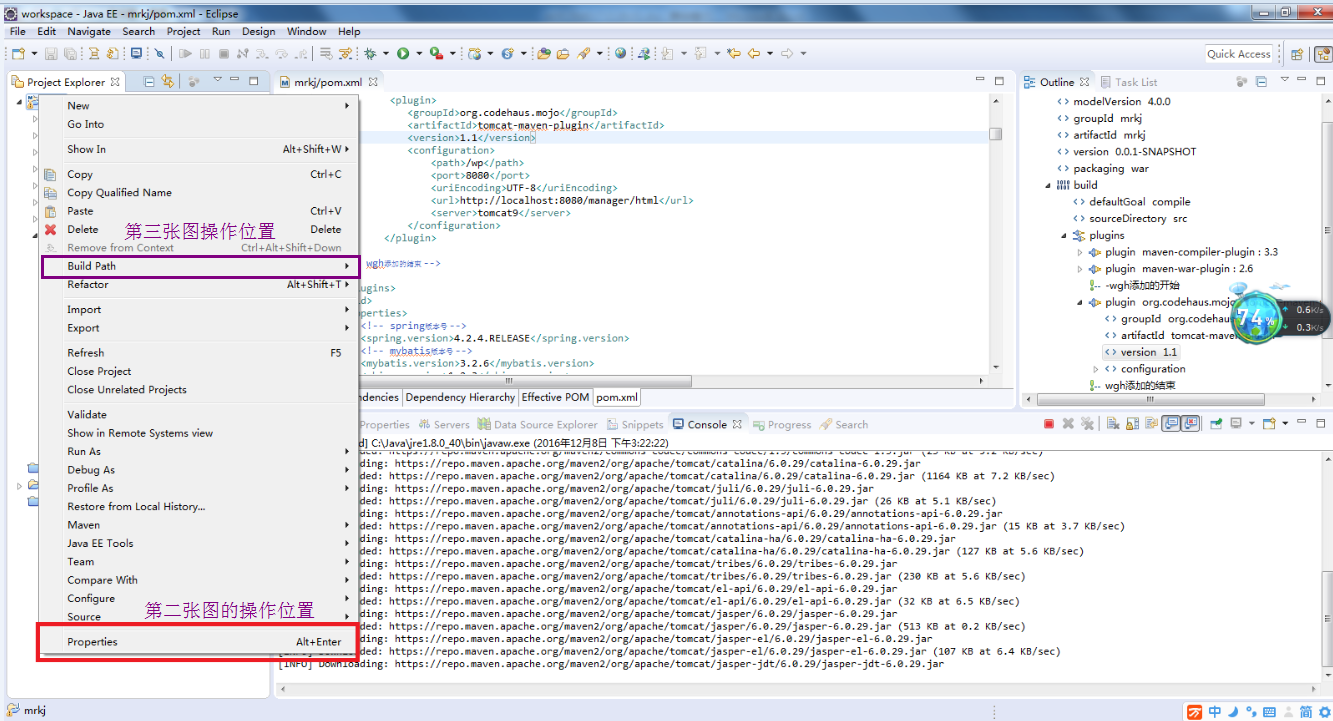Open the Build Path submenu
Image resolution: width=1333 pixels, height=721 pixels.
click(x=200, y=266)
